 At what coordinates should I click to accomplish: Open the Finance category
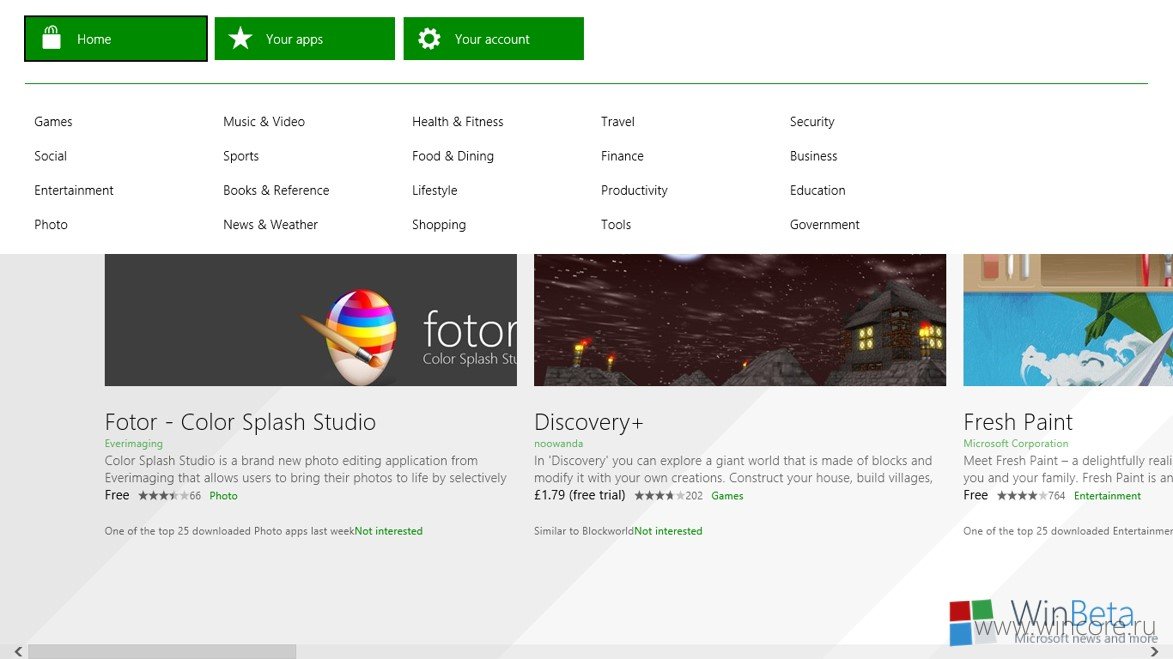coord(622,156)
